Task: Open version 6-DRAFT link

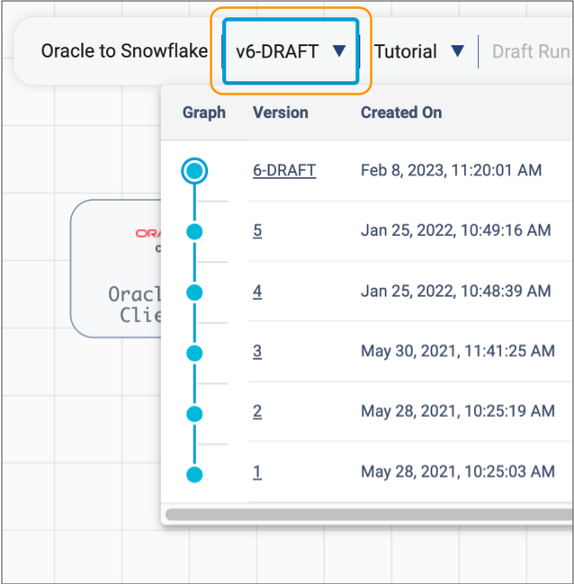Action: click(285, 171)
